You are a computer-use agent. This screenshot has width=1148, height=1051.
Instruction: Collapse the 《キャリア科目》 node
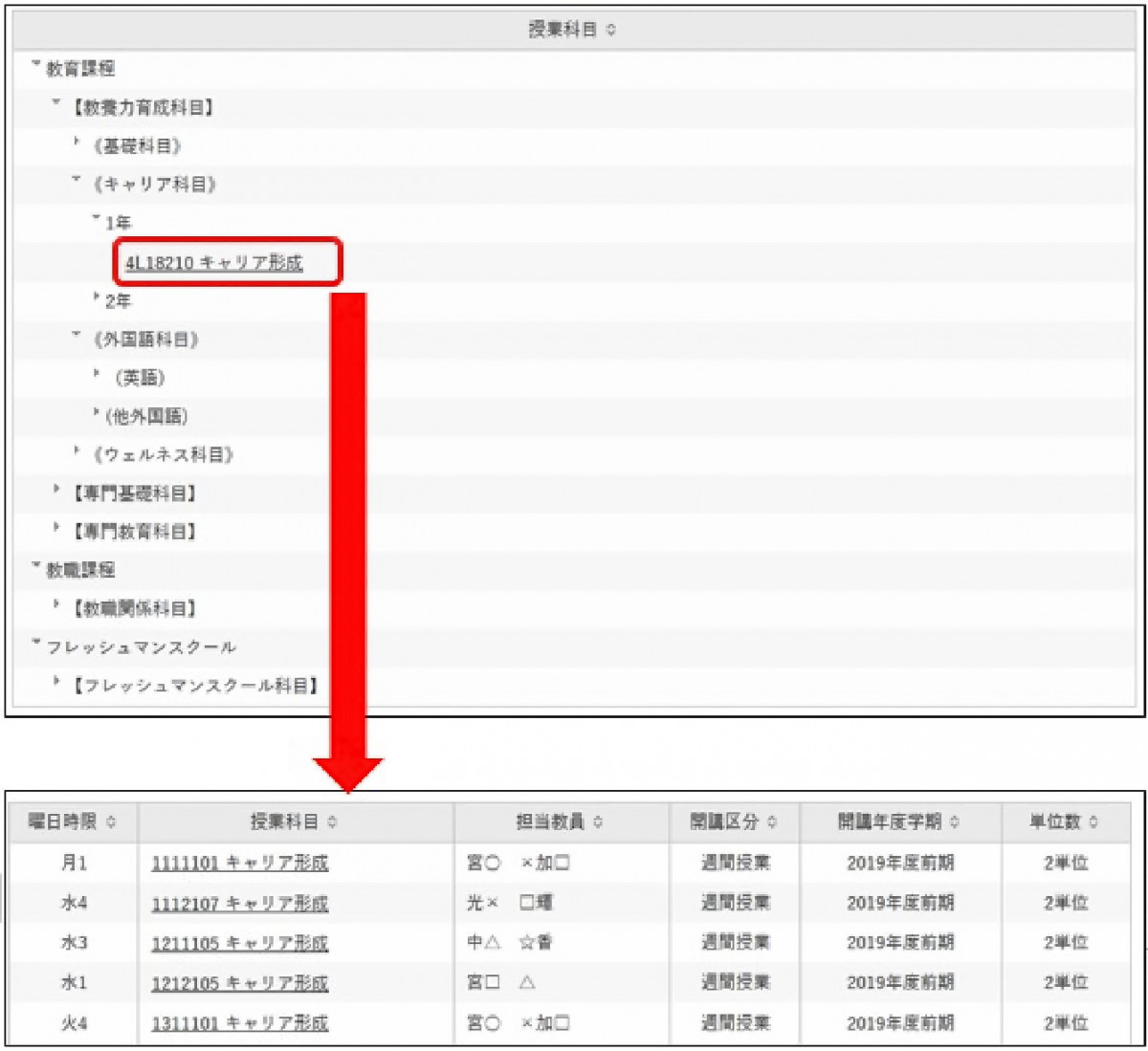(x=77, y=182)
